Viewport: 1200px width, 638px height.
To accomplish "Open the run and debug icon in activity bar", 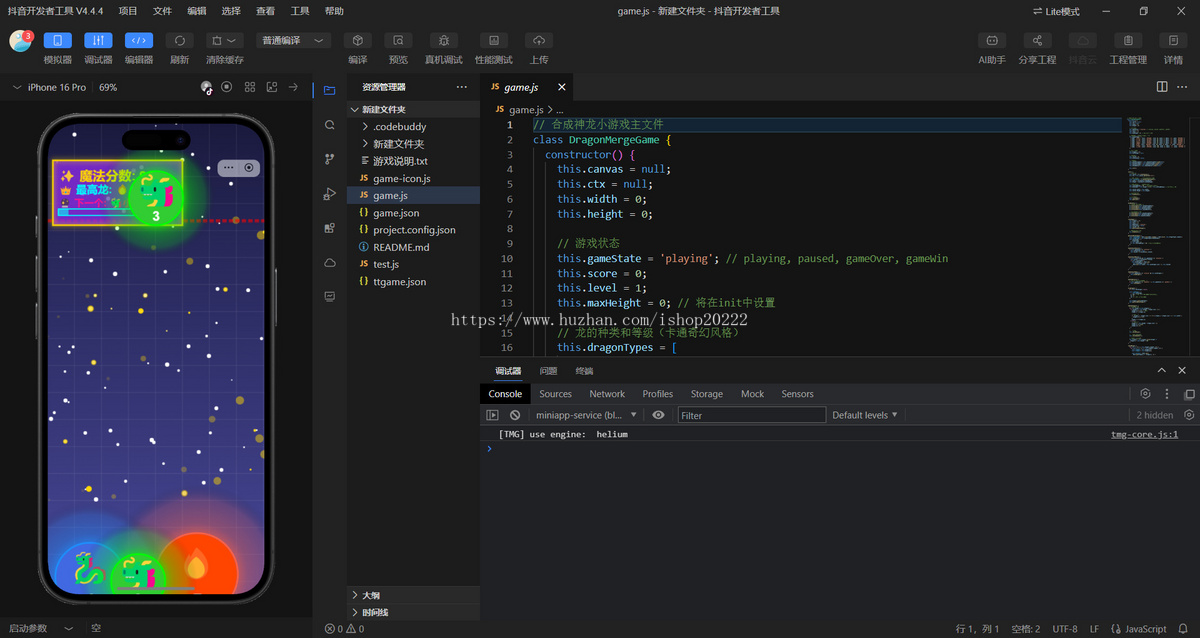I will click(330, 194).
